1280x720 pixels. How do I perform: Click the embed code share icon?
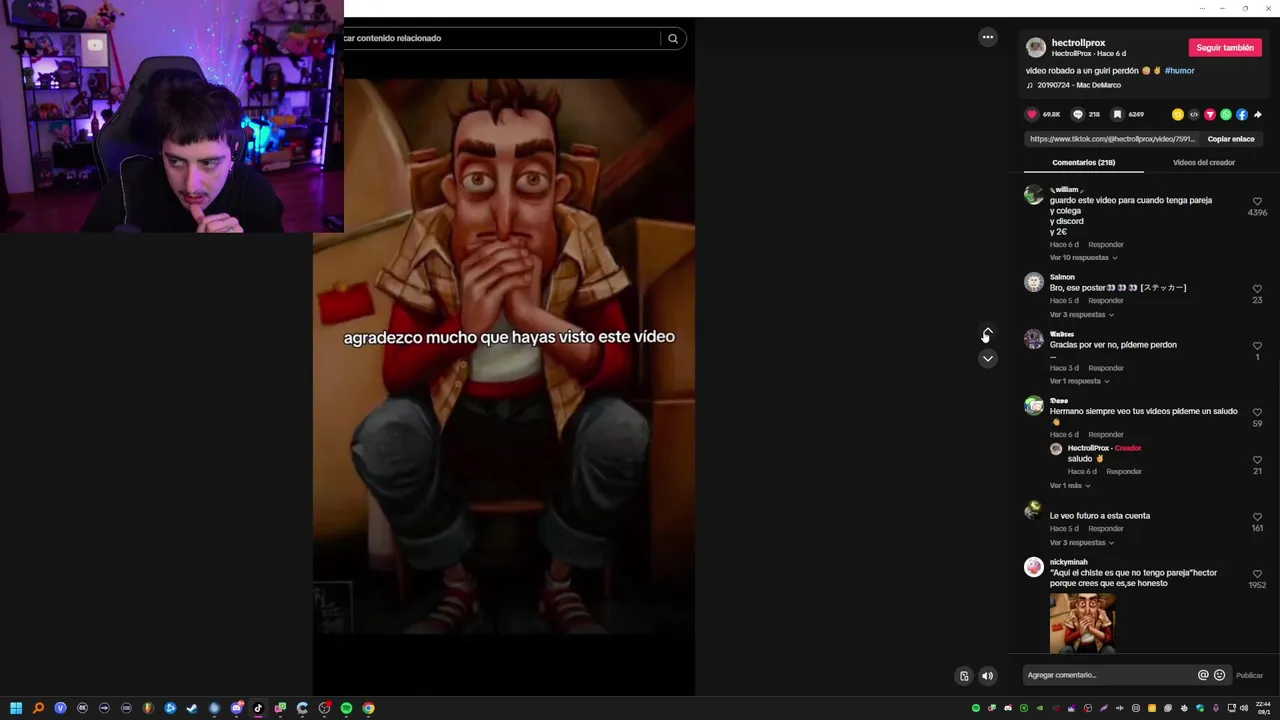click(x=1194, y=115)
